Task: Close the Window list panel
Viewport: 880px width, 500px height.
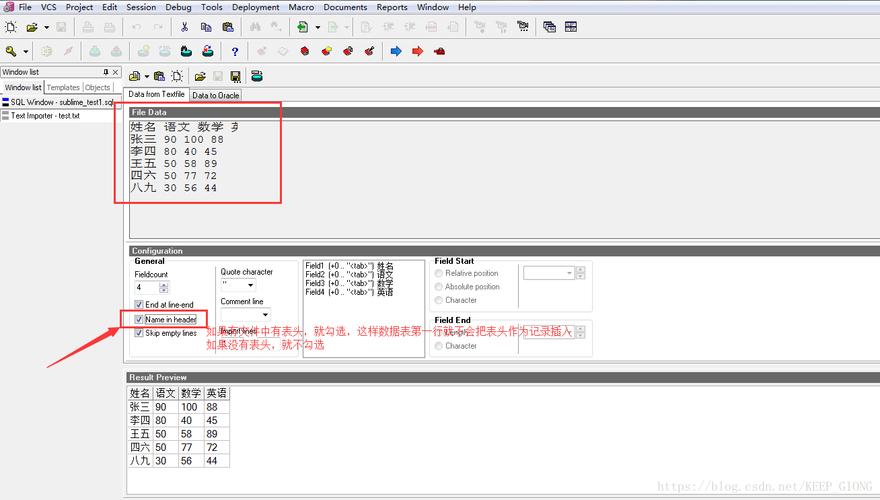Action: 115,72
